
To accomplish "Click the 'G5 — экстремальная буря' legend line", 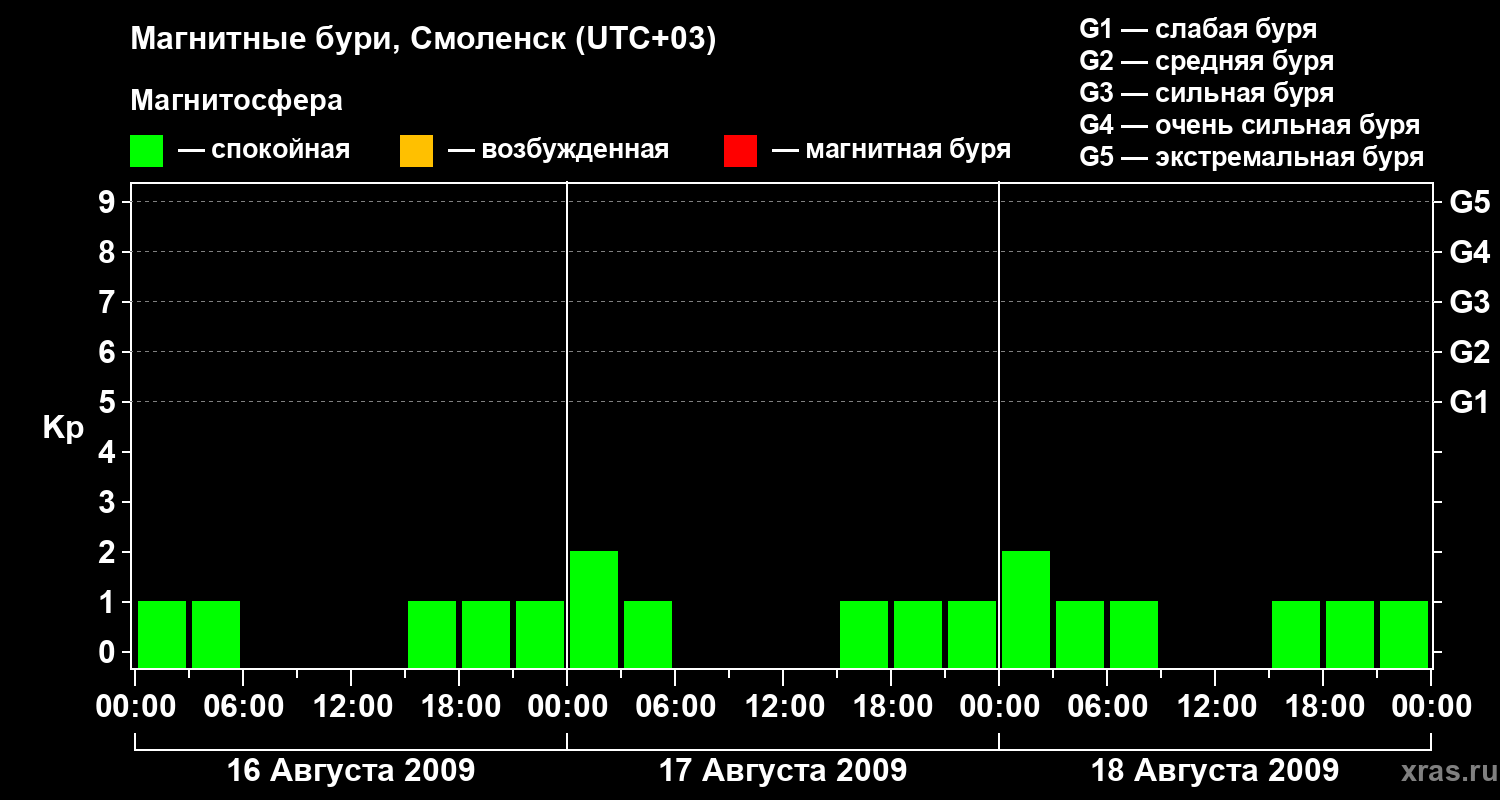I will click(x=1252, y=157).
